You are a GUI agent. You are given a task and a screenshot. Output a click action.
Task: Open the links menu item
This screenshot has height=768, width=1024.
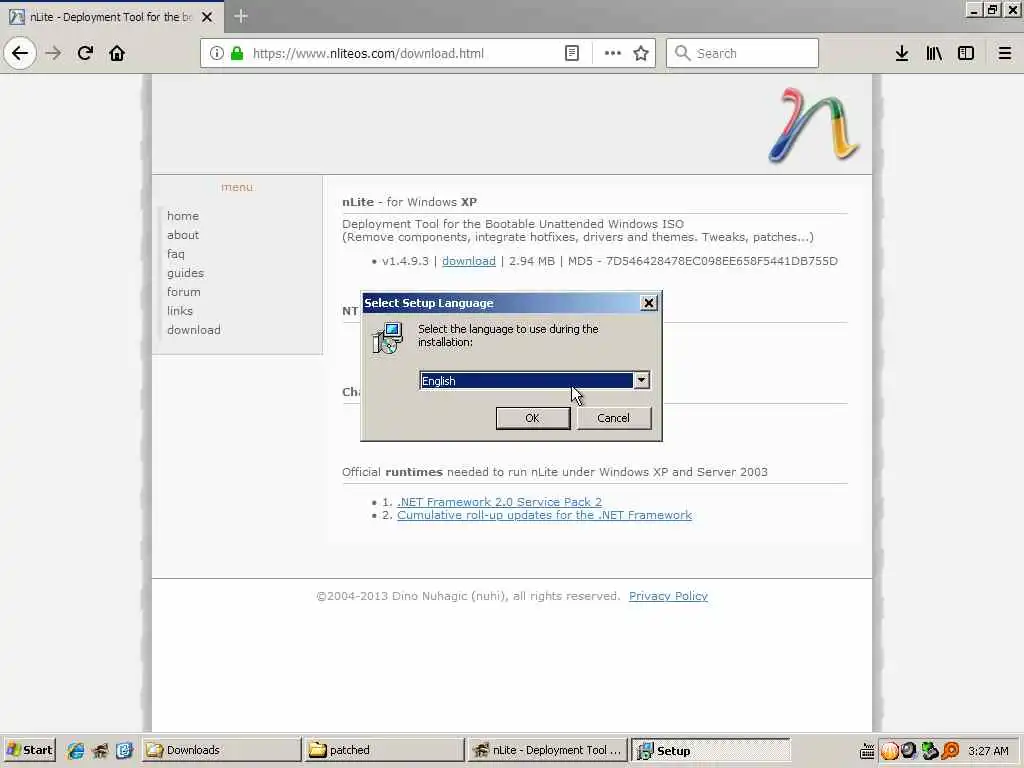180,311
